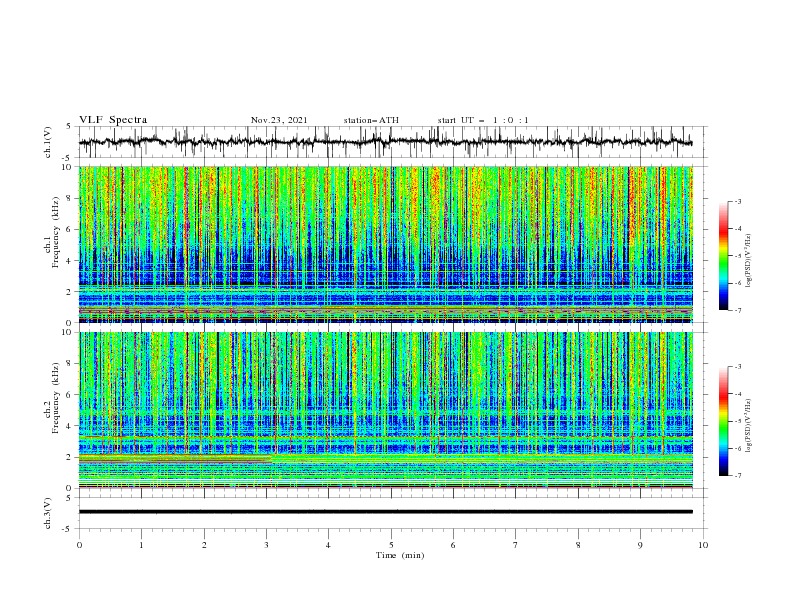Click the "4" kHz tick on ch.1 spectrogram
Screen dimensions: 792x612
pyautogui.click(x=70, y=261)
